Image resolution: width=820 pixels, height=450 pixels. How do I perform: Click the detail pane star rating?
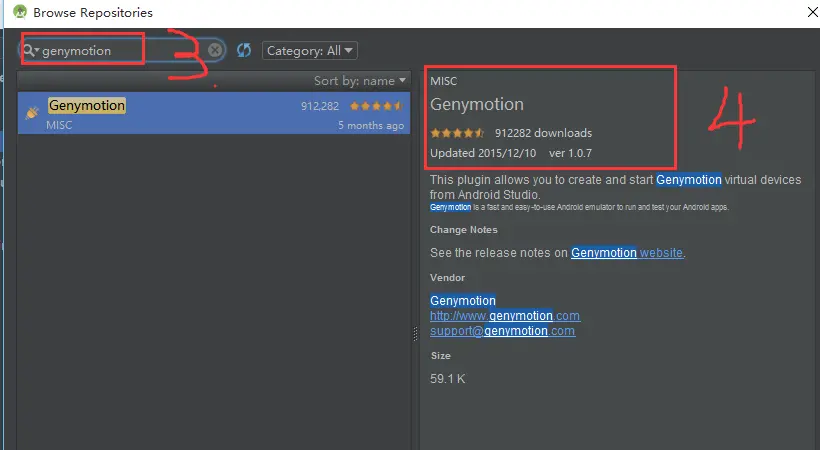click(457, 133)
